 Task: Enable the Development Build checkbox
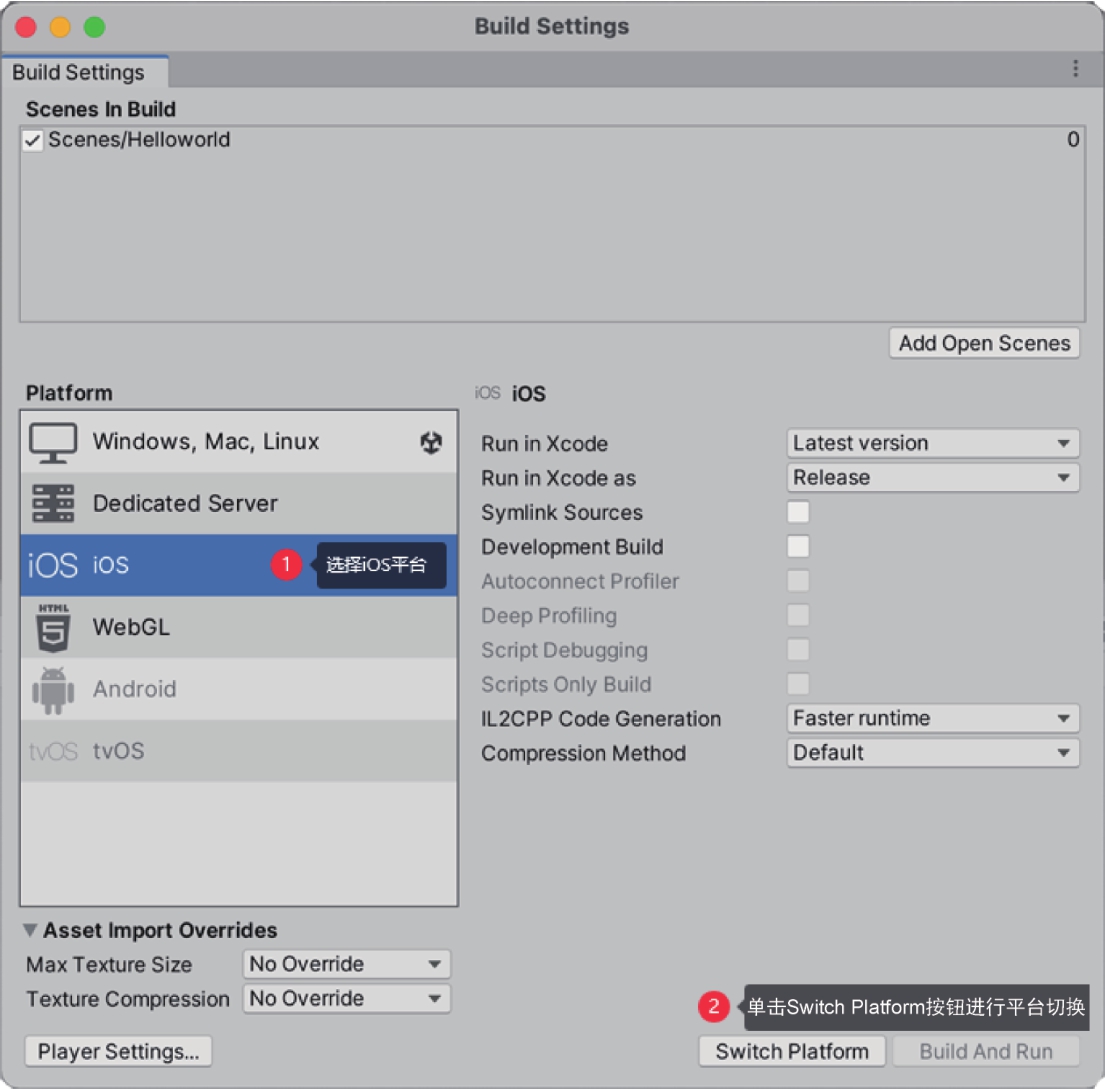click(798, 546)
